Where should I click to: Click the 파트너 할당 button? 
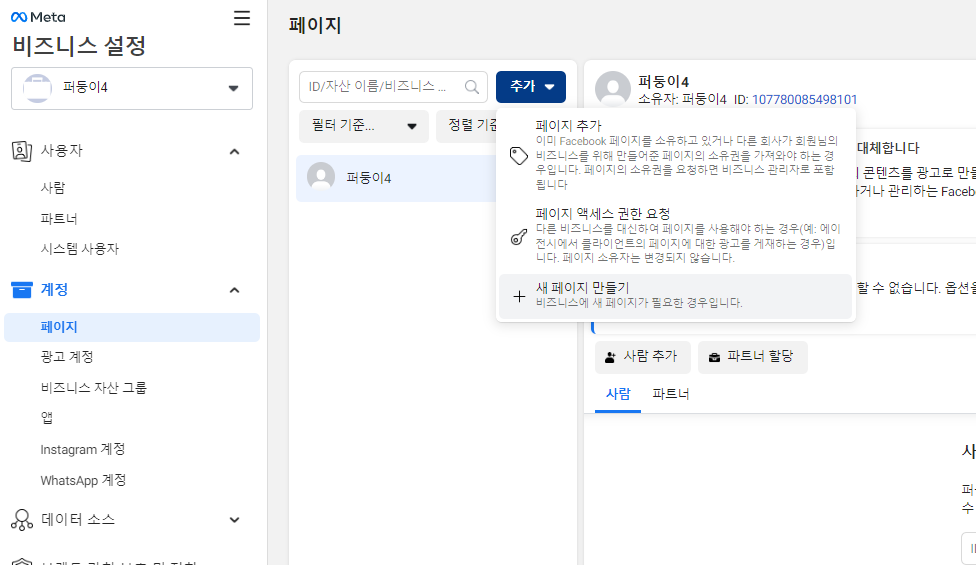click(x=753, y=357)
